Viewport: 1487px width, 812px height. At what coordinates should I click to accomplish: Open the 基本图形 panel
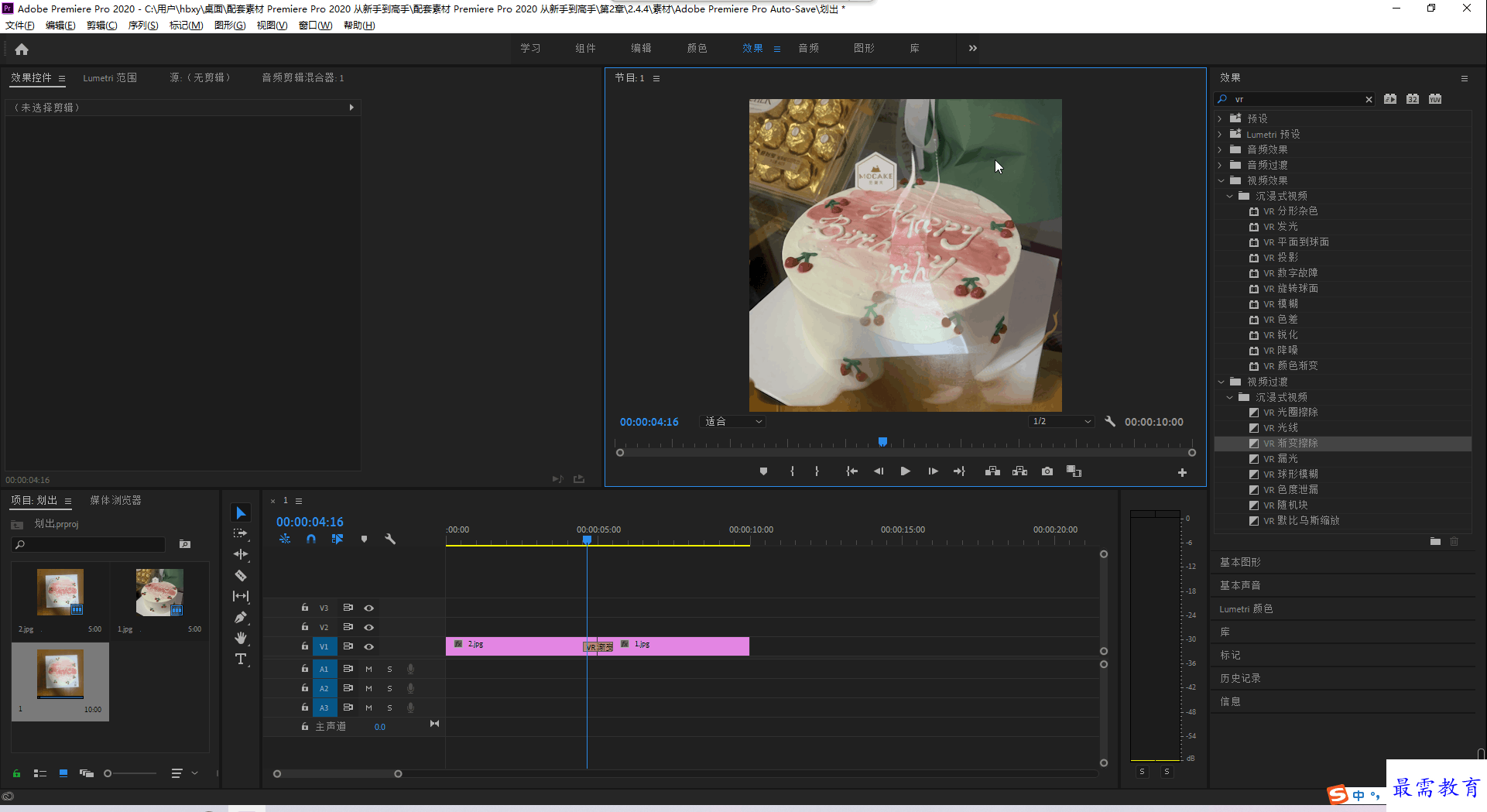coord(1240,562)
